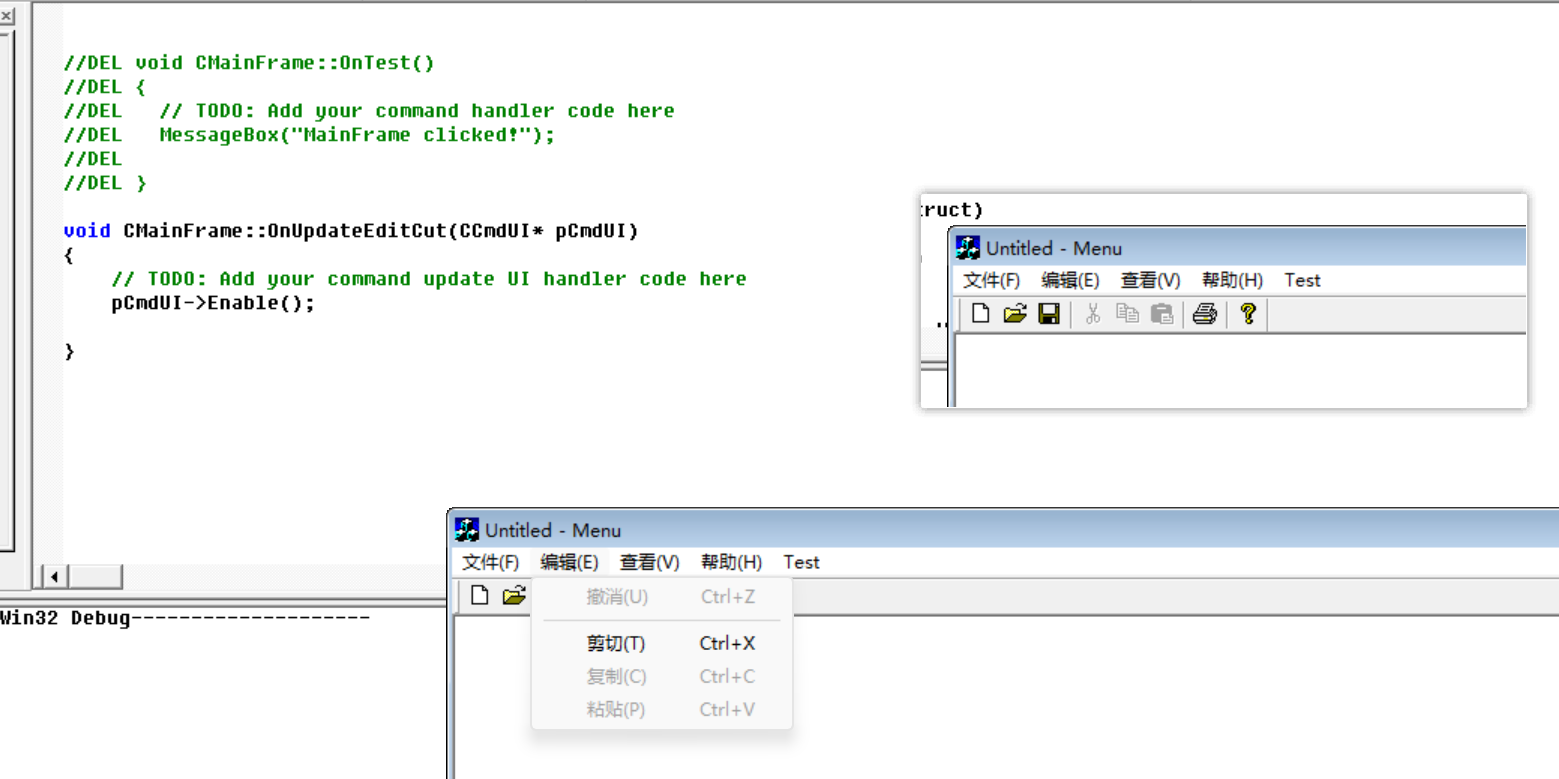Click Open folder icon in upper-right Menu window

coord(1015,314)
